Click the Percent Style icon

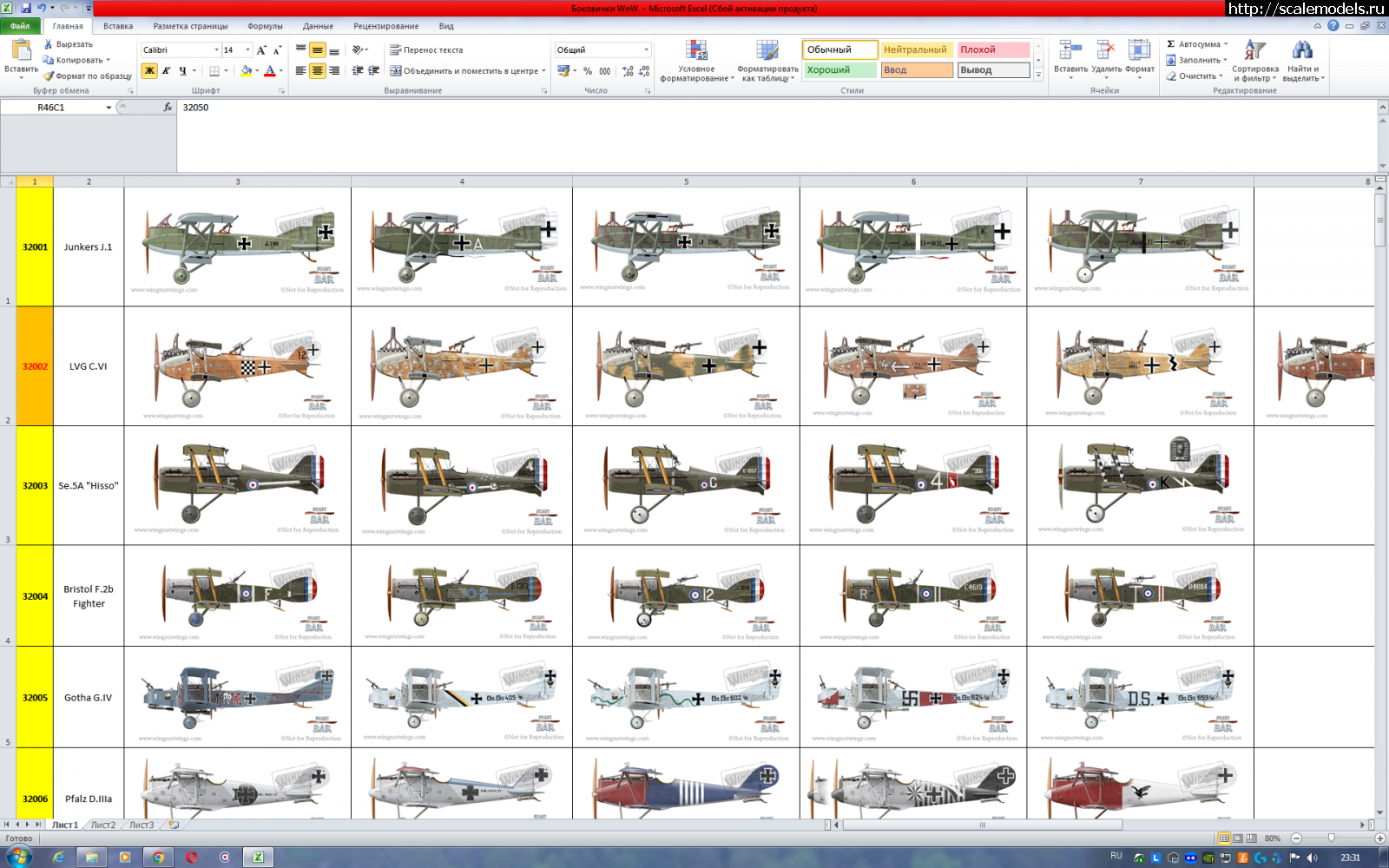click(x=588, y=71)
